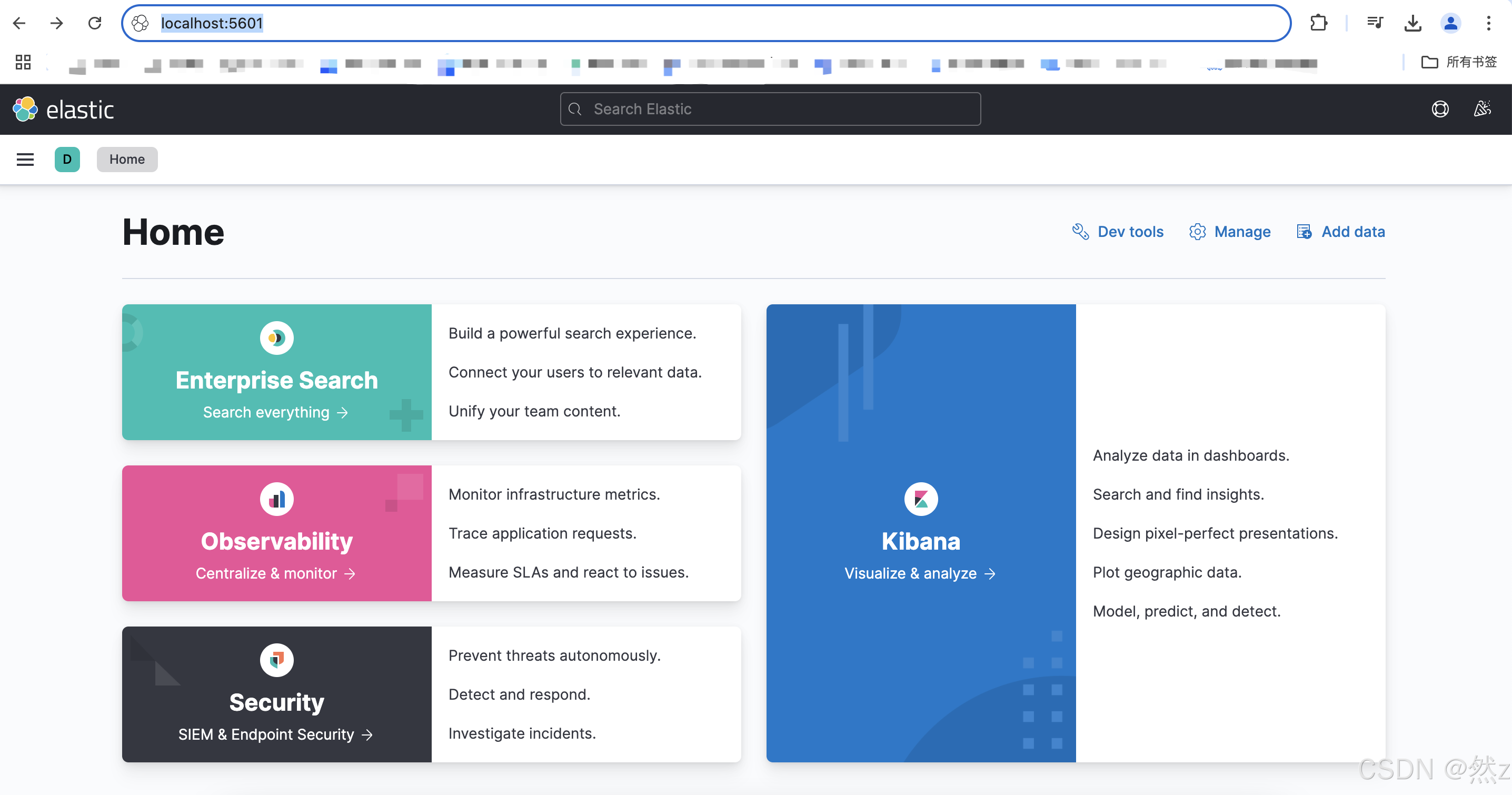Click the Home breadcrumb
The width and height of the screenshot is (1512, 795).
127,159
